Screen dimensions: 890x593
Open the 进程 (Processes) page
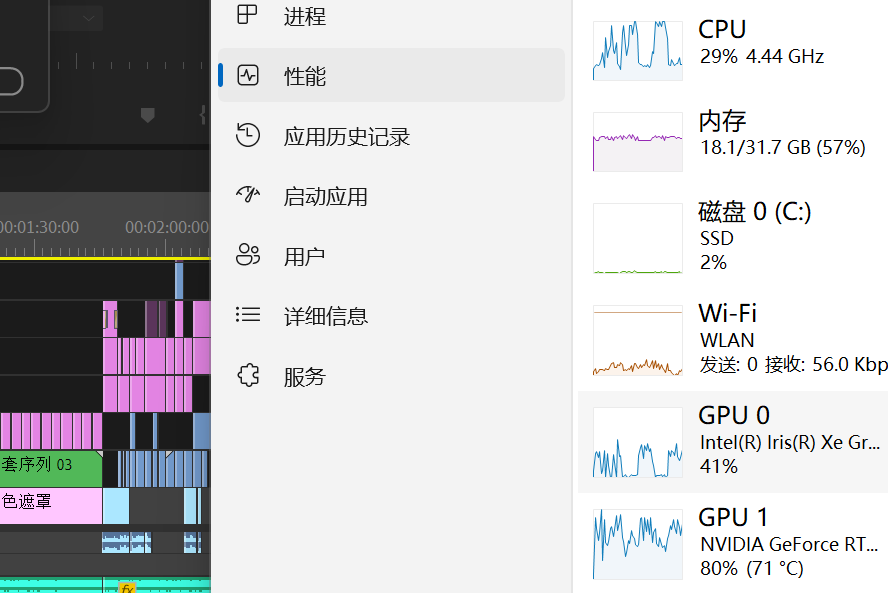pos(391,15)
